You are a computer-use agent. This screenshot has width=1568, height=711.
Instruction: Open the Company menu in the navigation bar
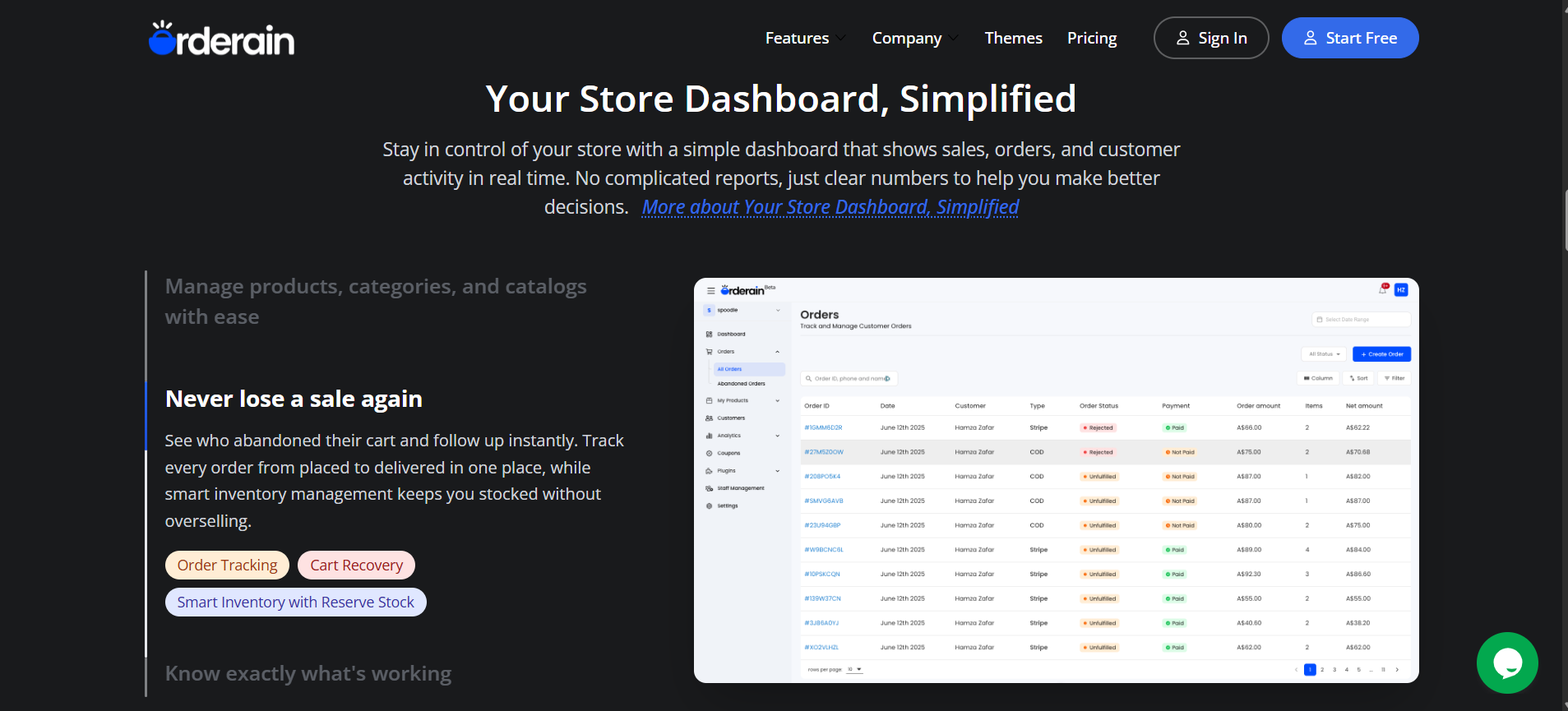coord(907,38)
